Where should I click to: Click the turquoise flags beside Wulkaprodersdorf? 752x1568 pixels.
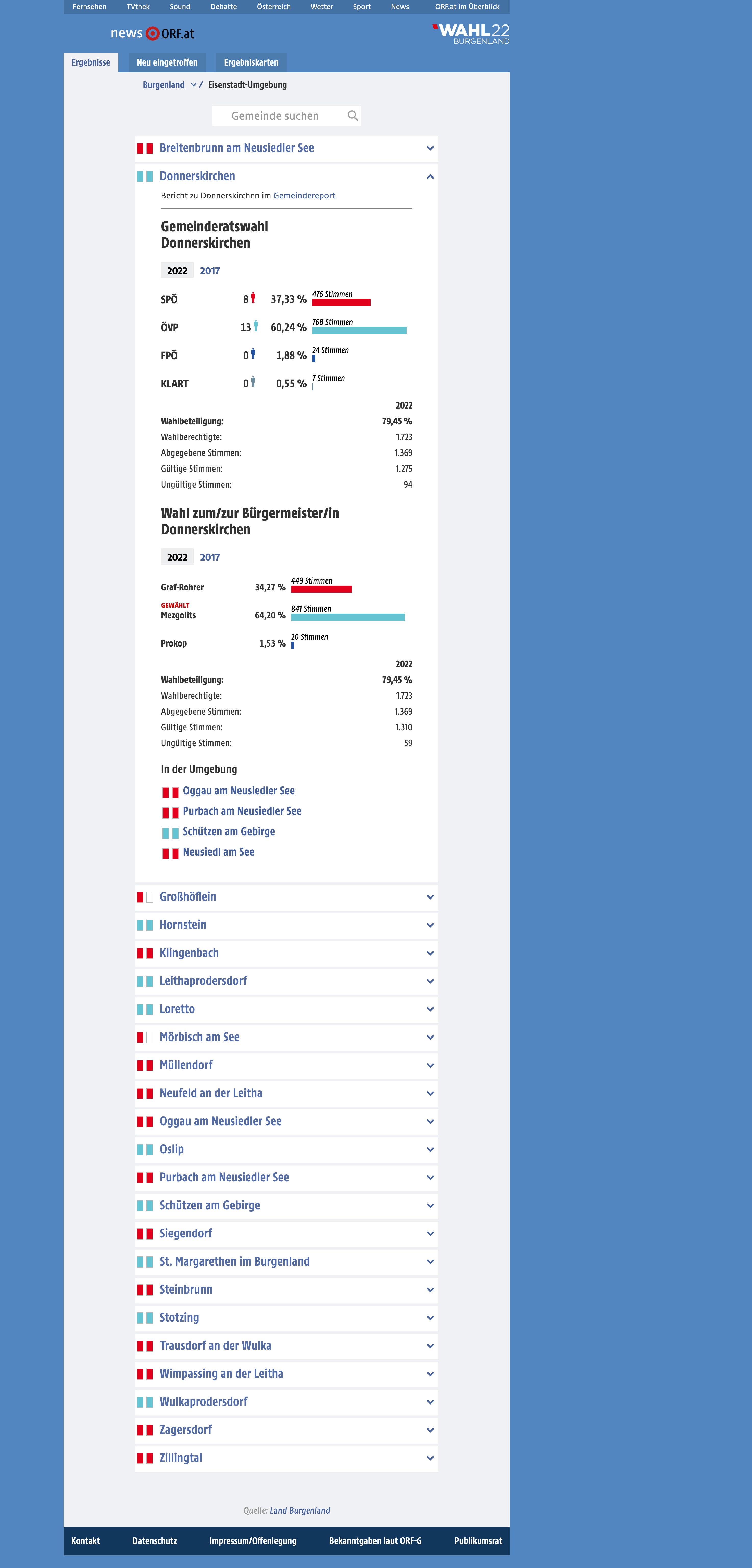click(x=145, y=1402)
